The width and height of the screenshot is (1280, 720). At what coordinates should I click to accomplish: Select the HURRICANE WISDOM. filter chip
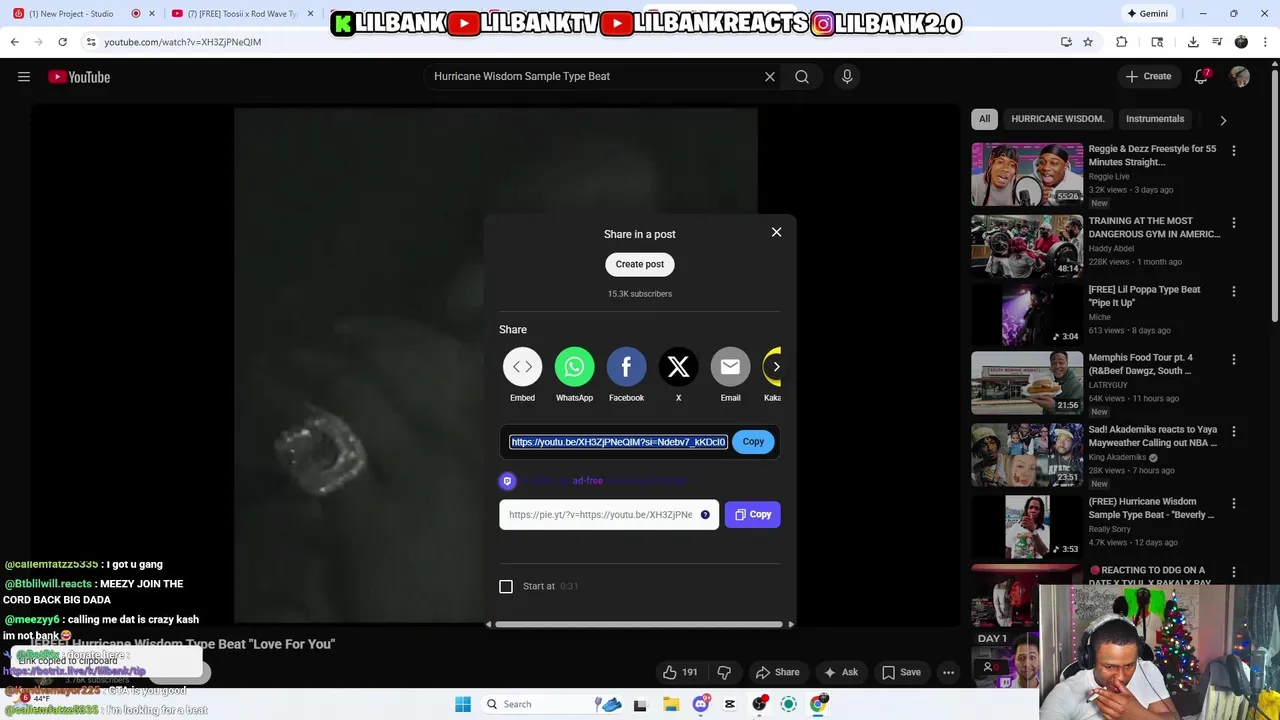(x=1057, y=119)
